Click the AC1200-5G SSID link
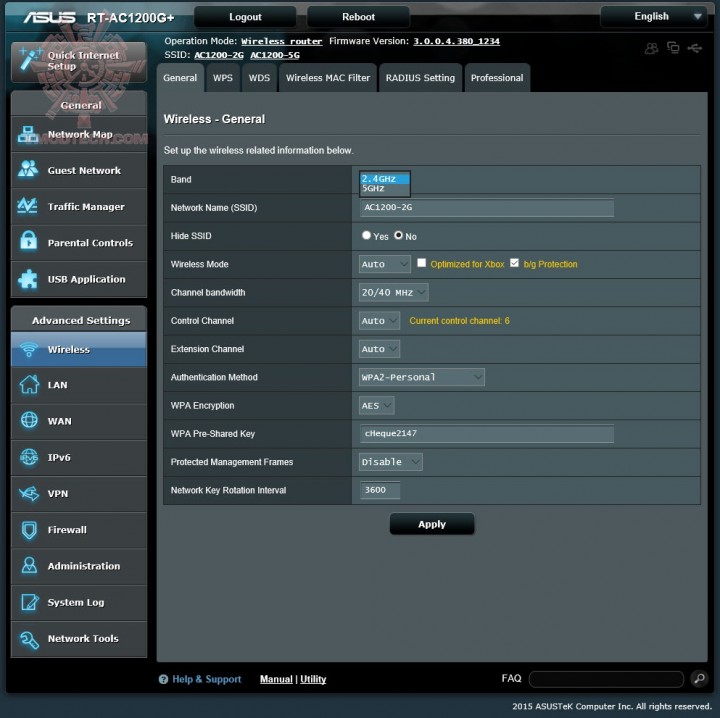Viewport: 720px width, 718px height. (x=275, y=55)
